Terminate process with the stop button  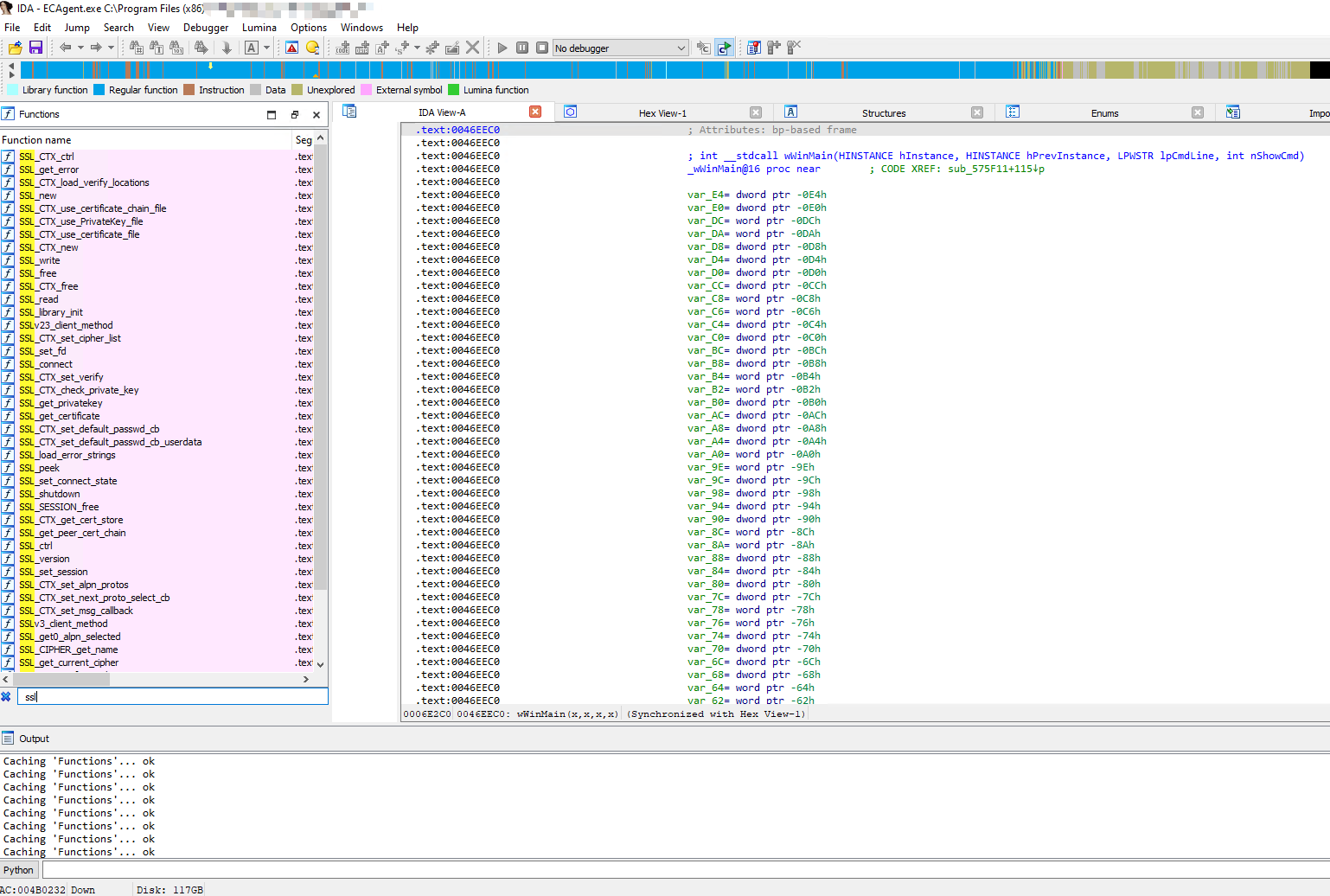click(x=542, y=48)
